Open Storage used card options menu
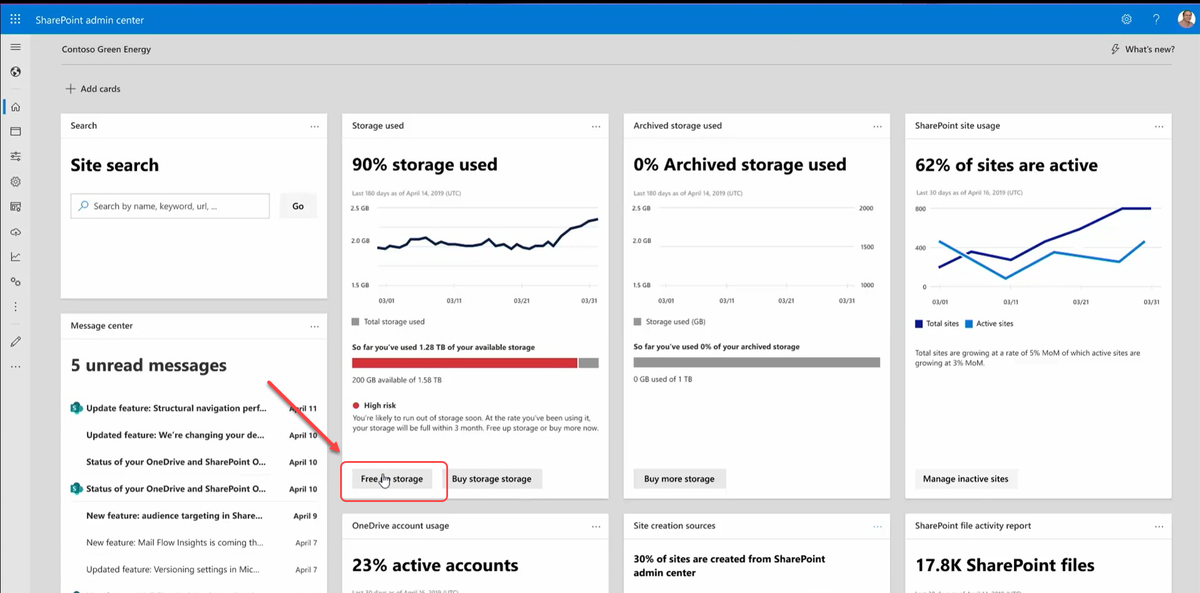1200x593 pixels. click(x=596, y=126)
